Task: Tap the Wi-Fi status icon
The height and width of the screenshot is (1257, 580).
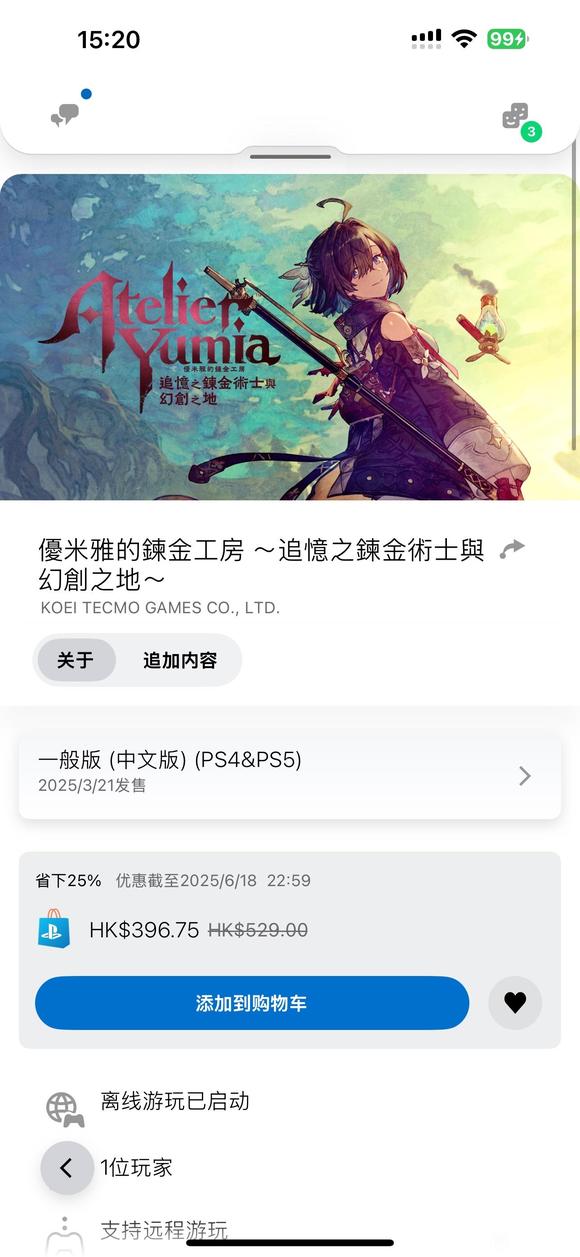Action: (463, 39)
